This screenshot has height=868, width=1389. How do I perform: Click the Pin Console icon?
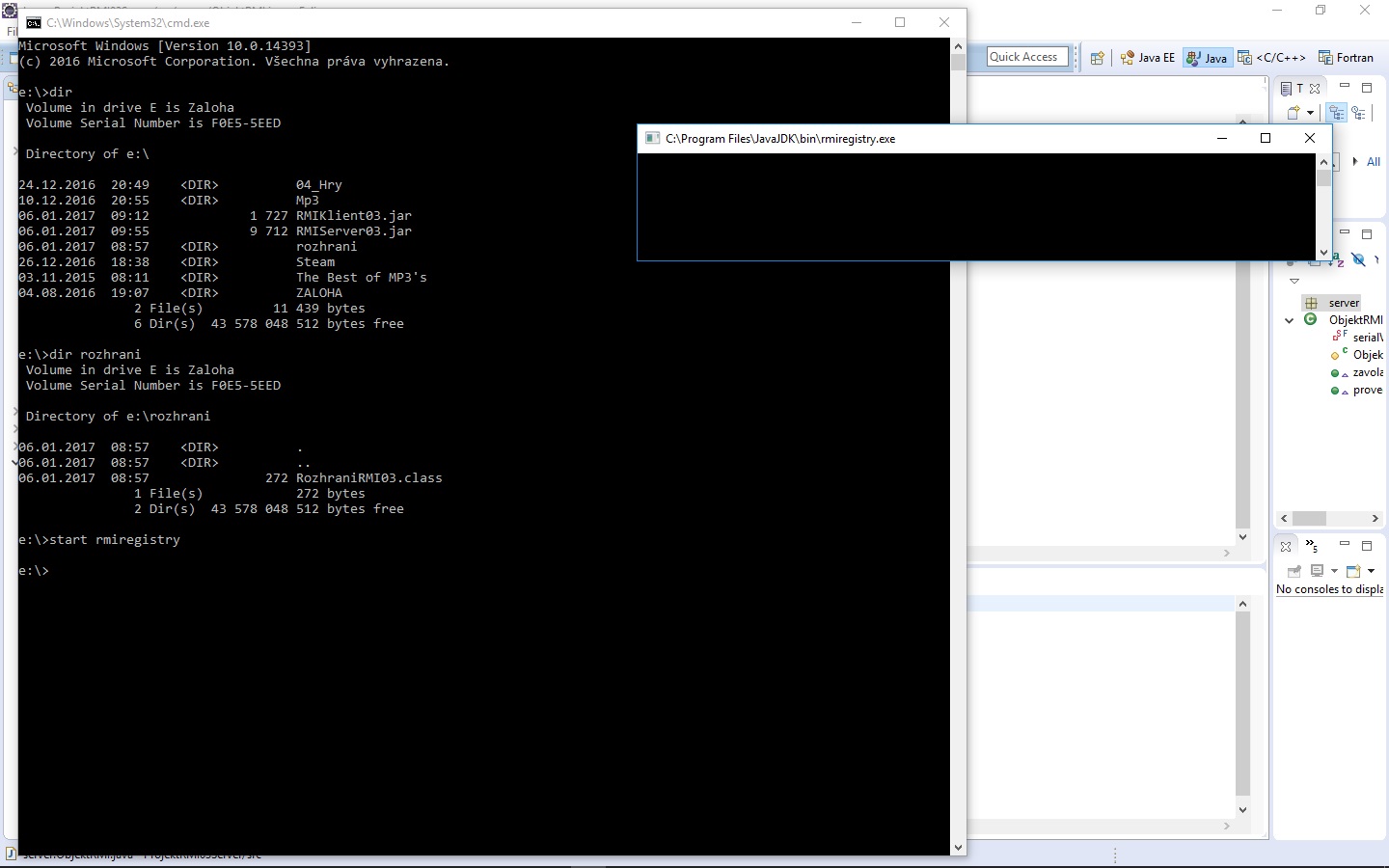(x=1294, y=571)
